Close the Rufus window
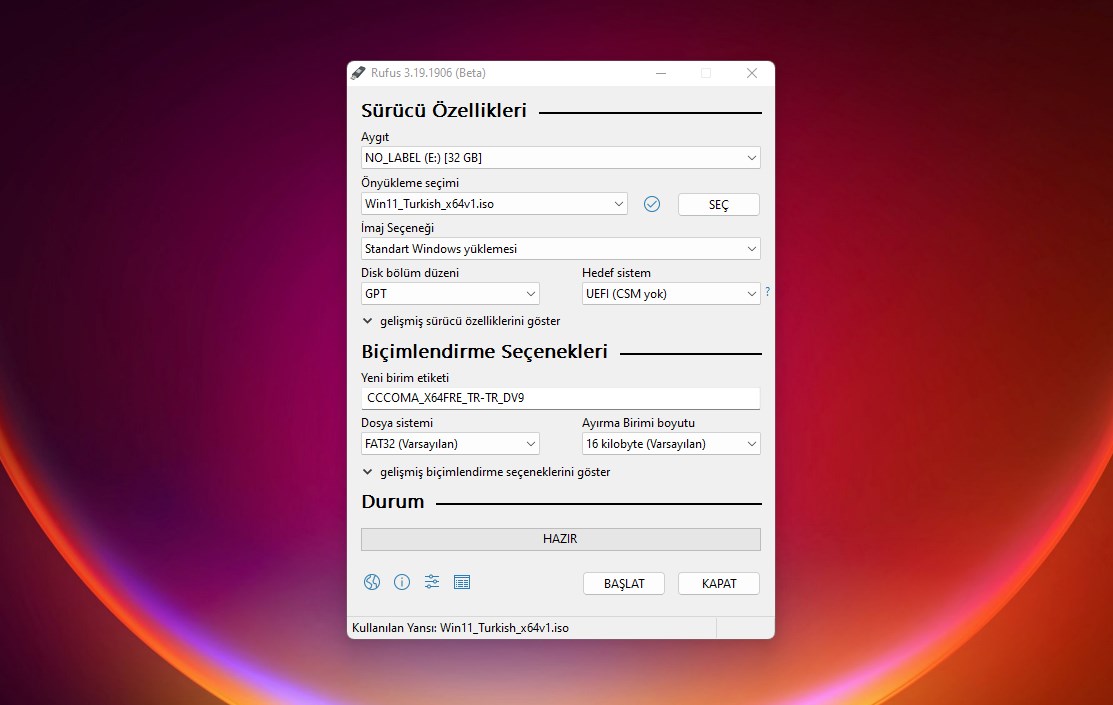Viewport: 1113px width, 705px height. click(x=752, y=73)
